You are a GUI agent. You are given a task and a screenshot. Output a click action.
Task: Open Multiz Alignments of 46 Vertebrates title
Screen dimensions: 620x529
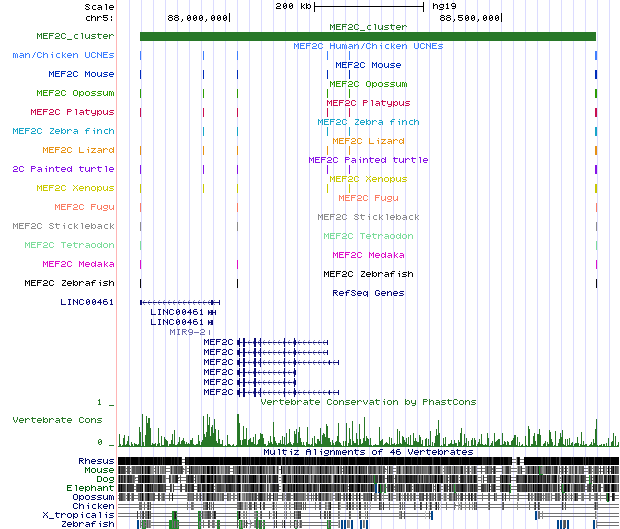click(368, 452)
